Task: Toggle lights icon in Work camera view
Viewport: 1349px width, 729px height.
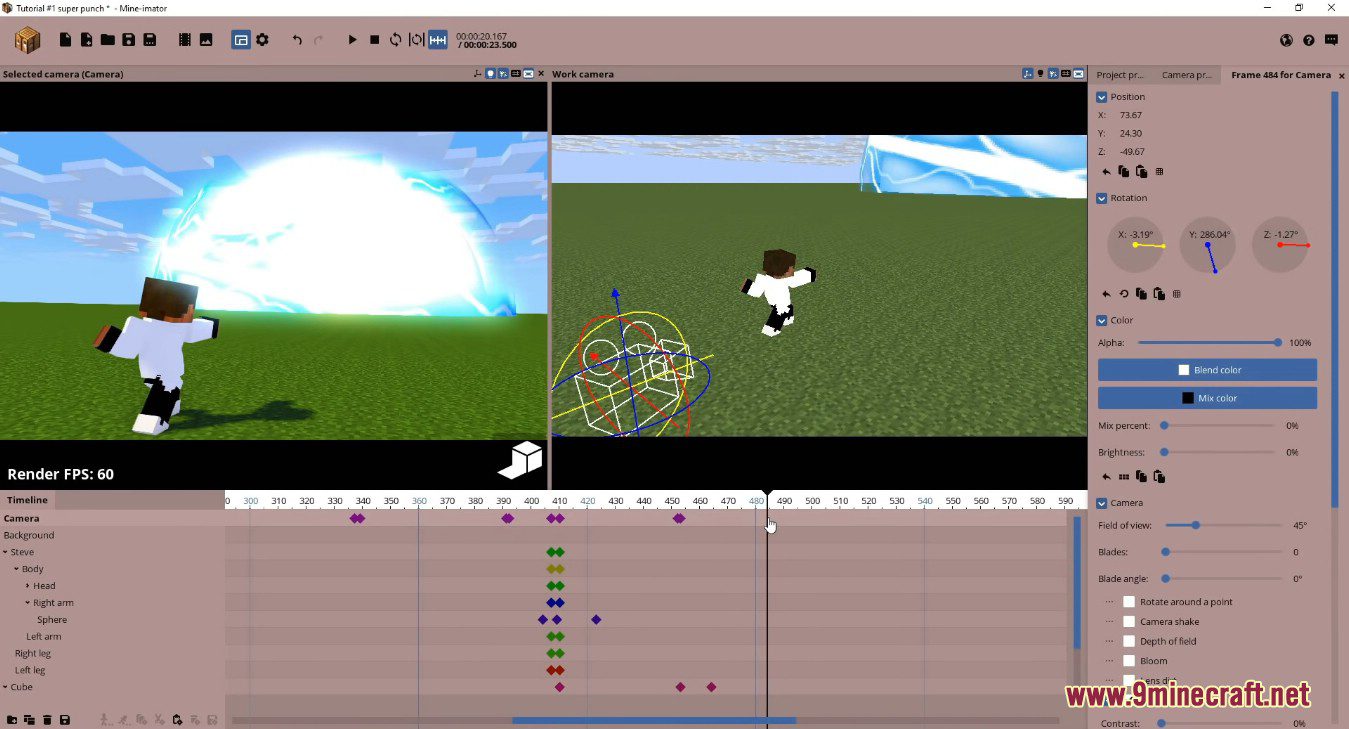Action: [1040, 74]
